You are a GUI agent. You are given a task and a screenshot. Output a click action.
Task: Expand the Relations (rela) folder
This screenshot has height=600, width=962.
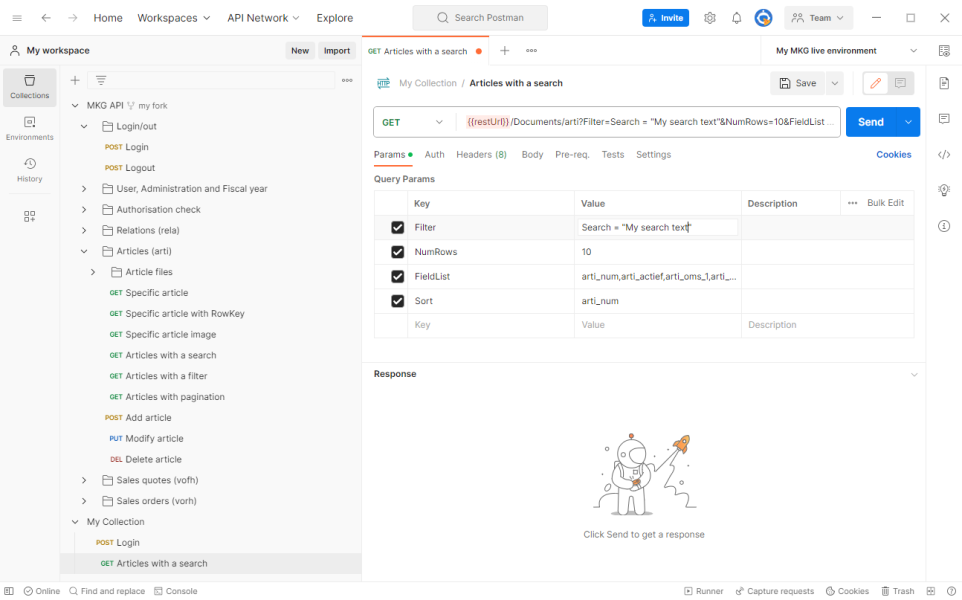pos(85,231)
